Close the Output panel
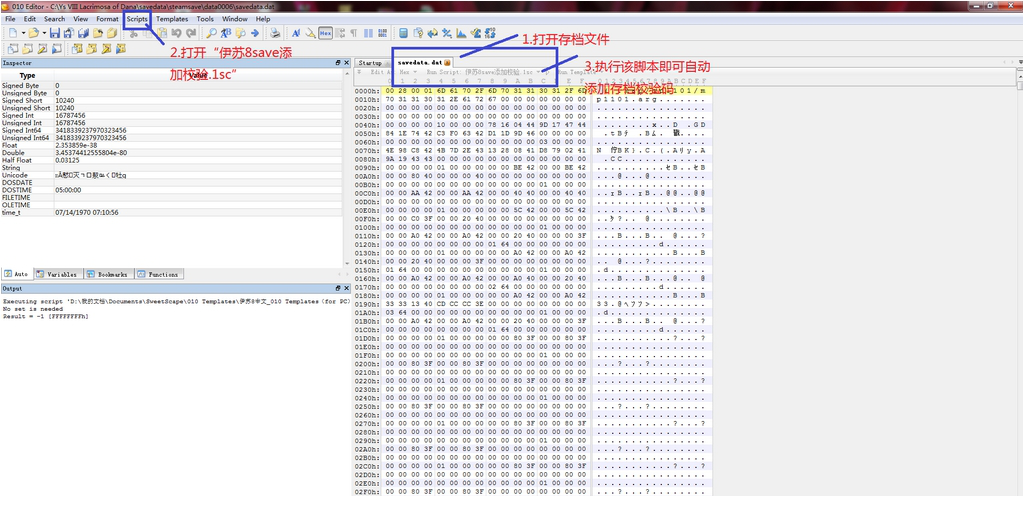1023x515 pixels. click(x=347, y=288)
